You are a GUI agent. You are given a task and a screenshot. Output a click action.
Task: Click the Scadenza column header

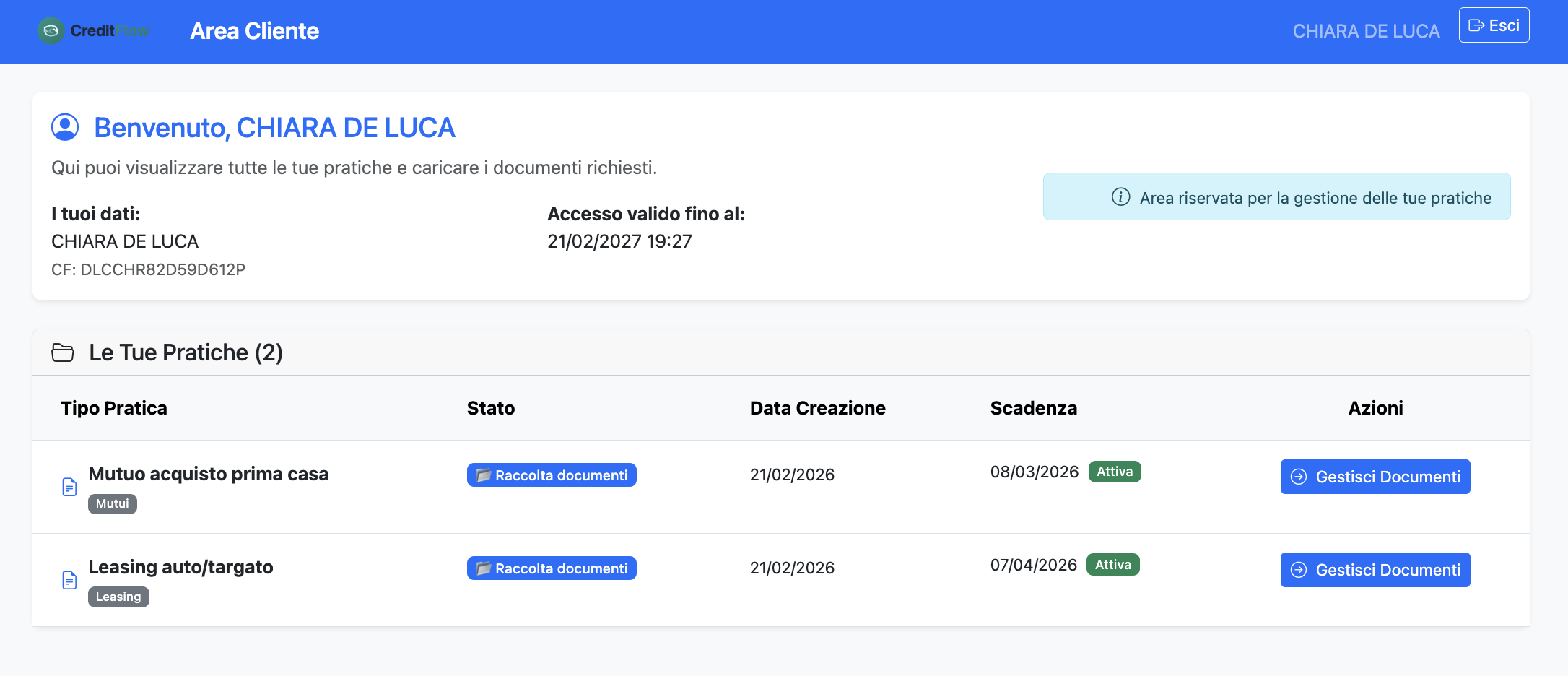pos(1033,408)
